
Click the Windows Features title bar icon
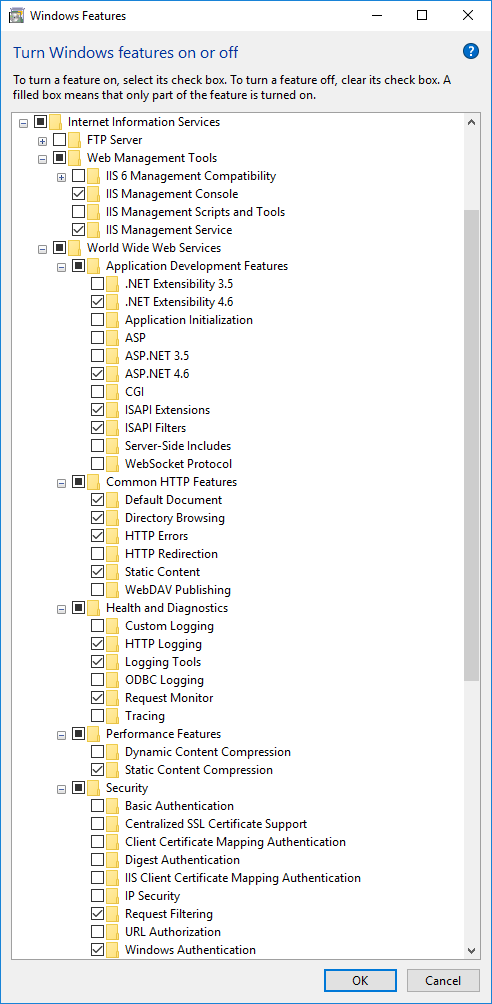[x=16, y=16]
